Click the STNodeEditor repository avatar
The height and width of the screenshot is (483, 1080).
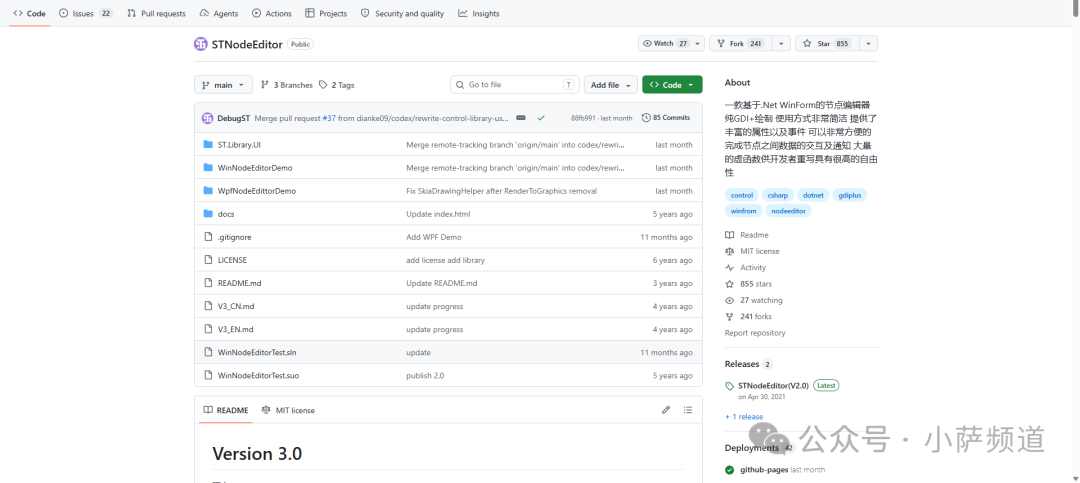click(200, 44)
